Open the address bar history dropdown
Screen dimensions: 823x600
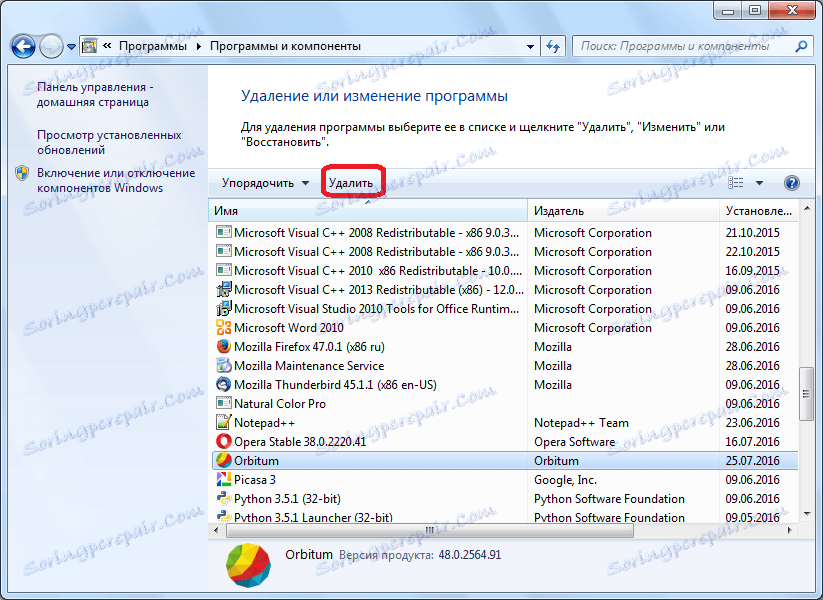tap(531, 47)
